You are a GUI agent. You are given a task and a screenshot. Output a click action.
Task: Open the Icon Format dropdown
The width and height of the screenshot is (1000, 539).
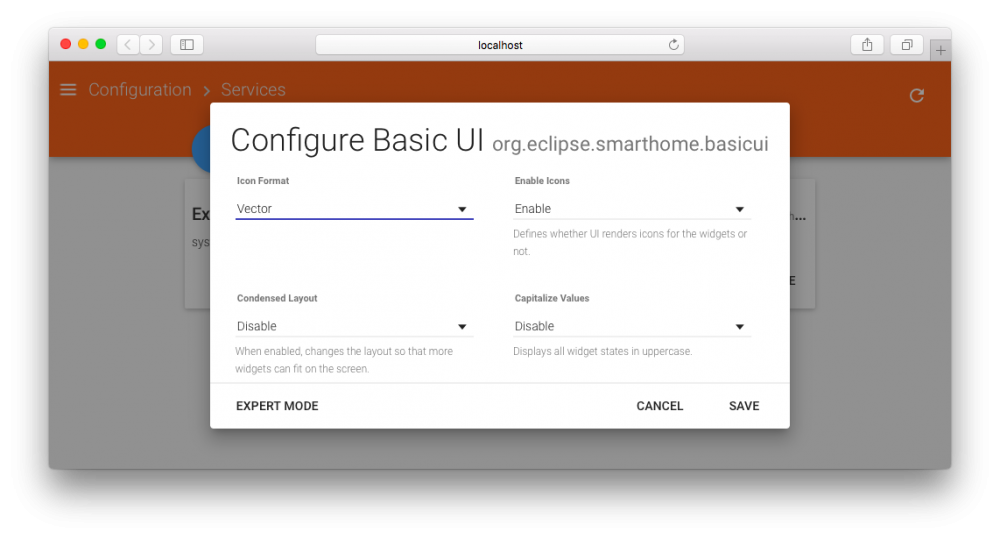coord(354,209)
